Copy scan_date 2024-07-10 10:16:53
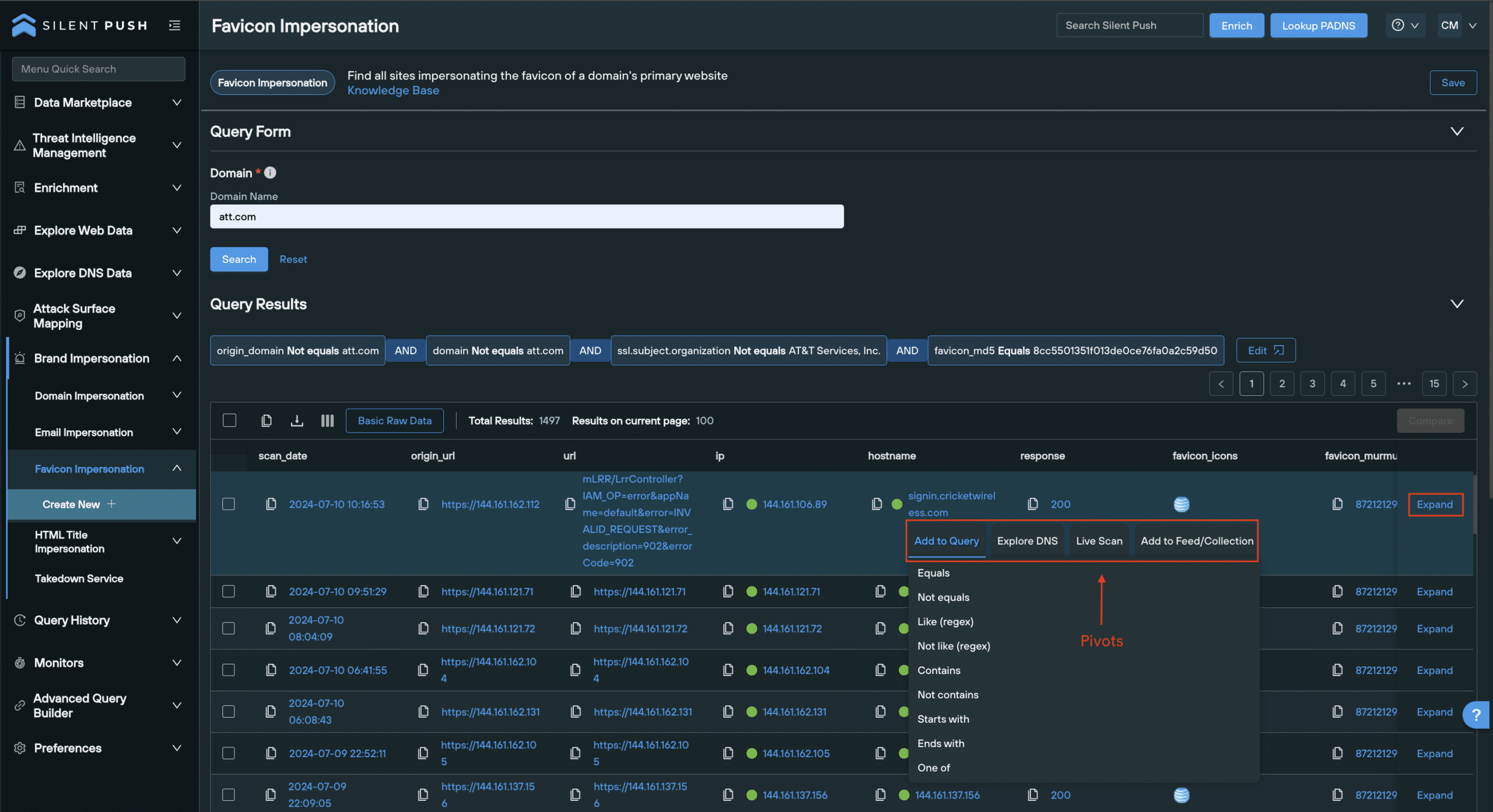This screenshot has height=812, width=1493. [x=271, y=504]
